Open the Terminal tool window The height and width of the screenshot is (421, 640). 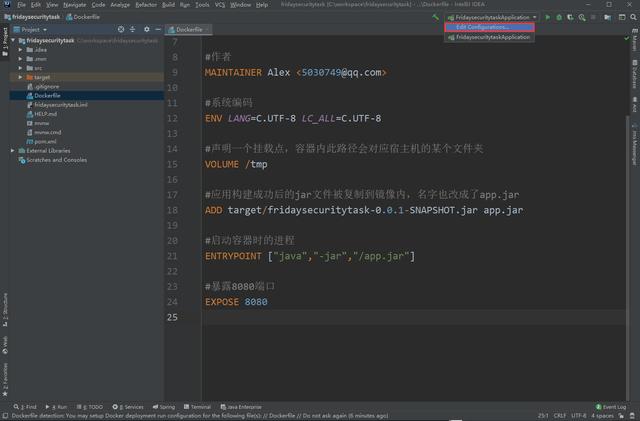click(x=199, y=407)
